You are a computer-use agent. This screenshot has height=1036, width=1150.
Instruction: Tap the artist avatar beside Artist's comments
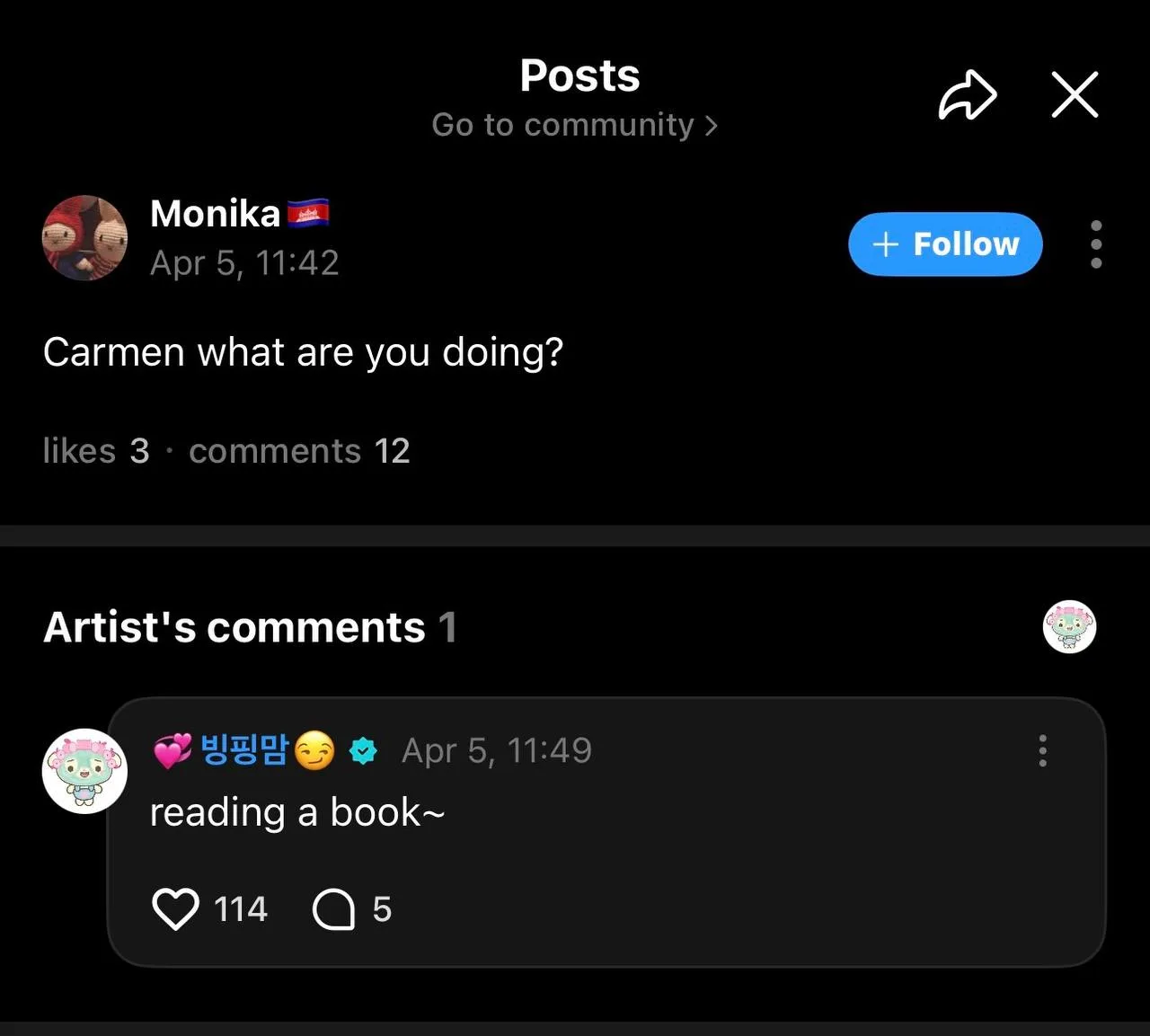pos(1069,626)
